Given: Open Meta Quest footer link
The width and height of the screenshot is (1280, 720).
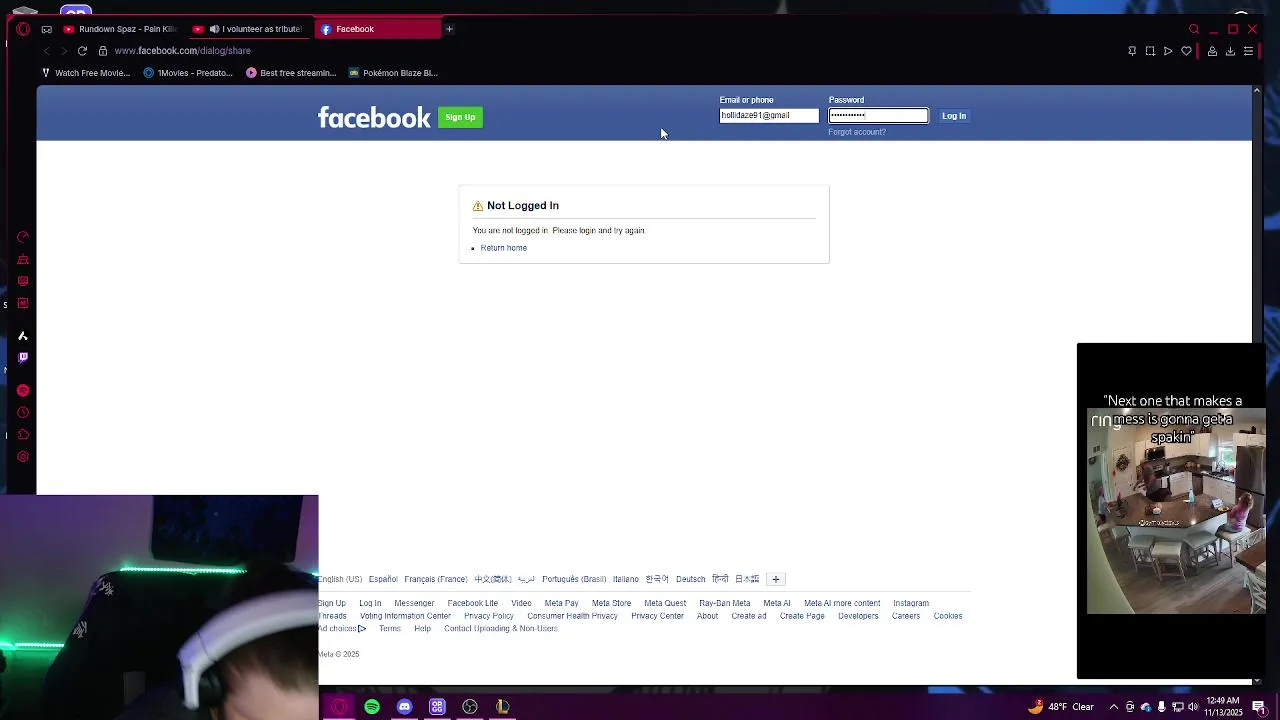Looking at the screenshot, I should tap(665, 603).
